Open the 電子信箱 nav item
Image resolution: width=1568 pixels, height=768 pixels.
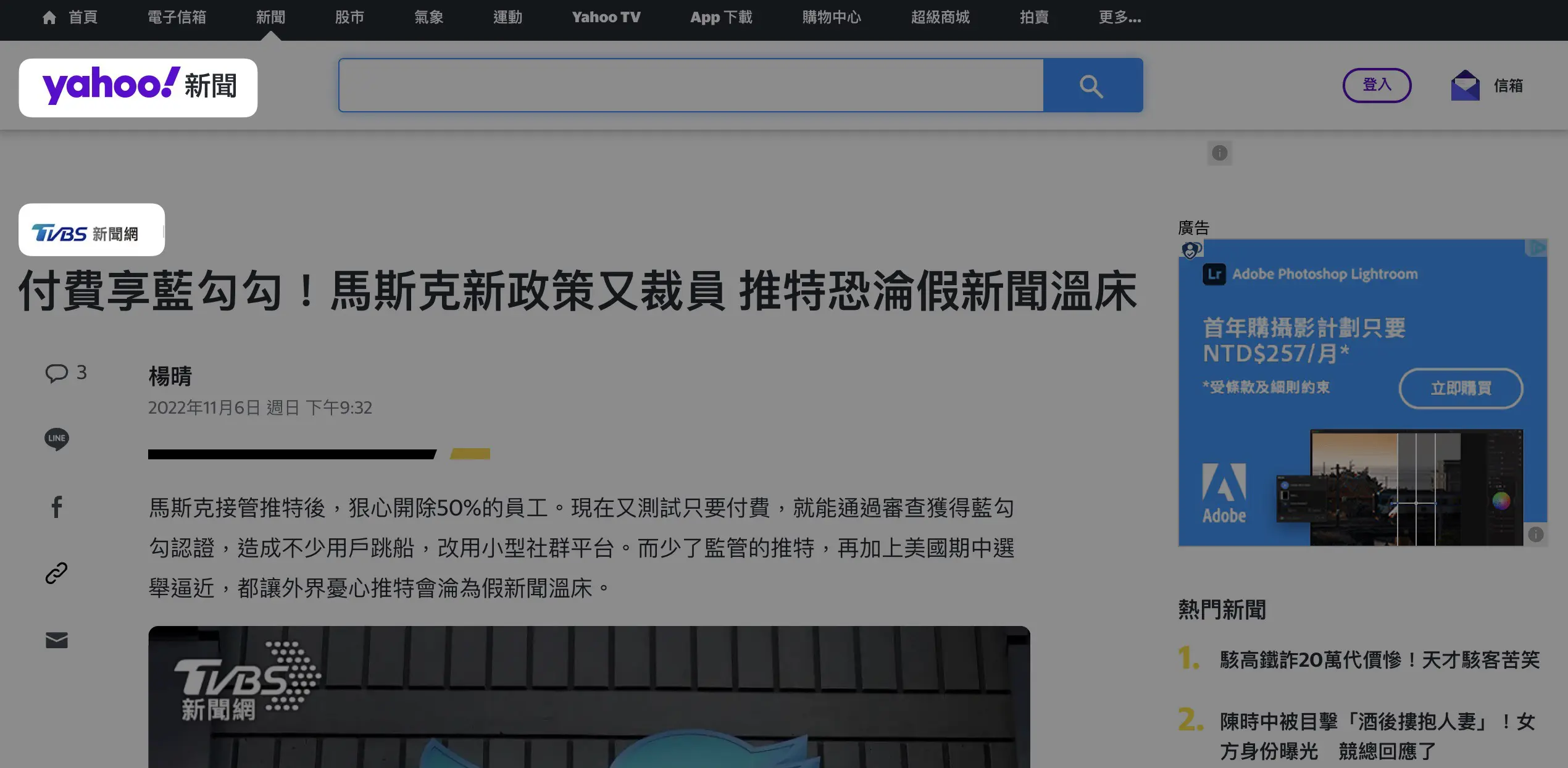177,17
